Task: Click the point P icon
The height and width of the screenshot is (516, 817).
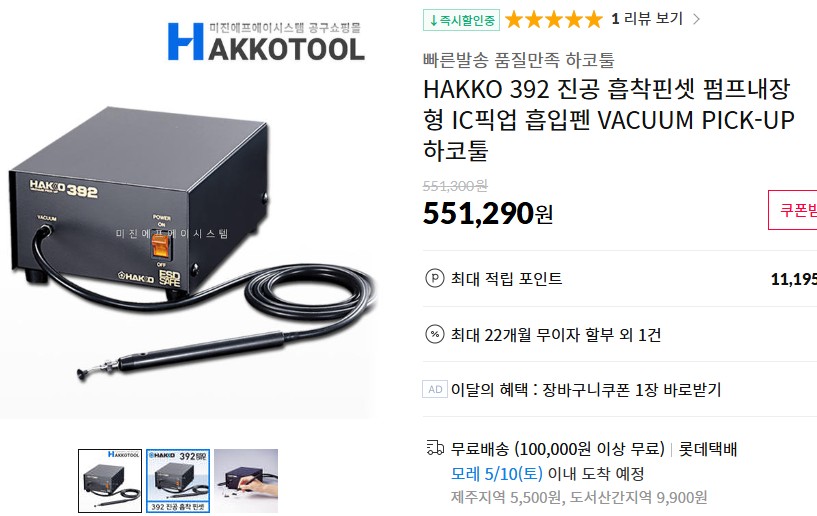Action: click(435, 278)
